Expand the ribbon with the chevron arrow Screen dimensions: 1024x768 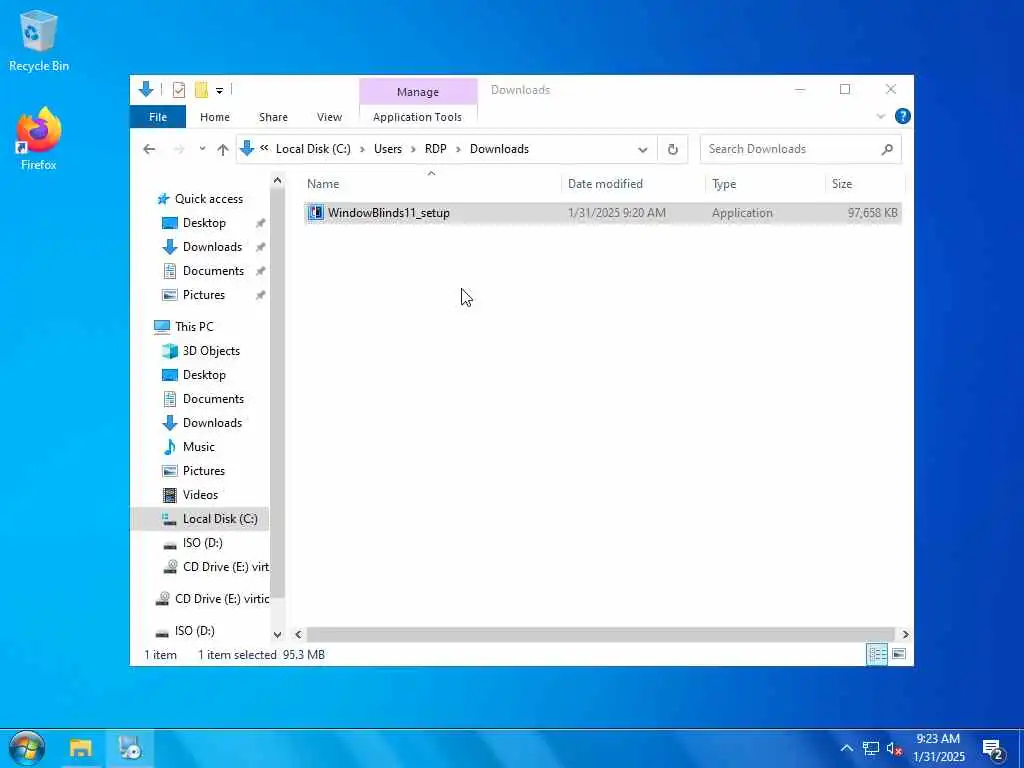tap(880, 116)
